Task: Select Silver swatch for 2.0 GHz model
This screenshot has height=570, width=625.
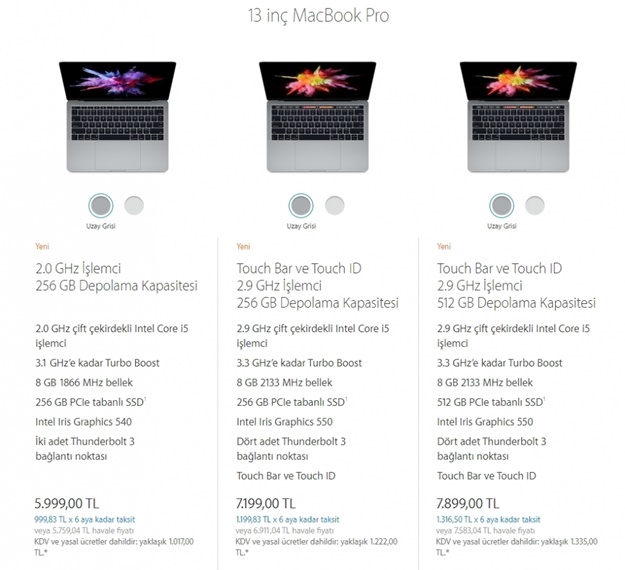Action: pos(134,206)
